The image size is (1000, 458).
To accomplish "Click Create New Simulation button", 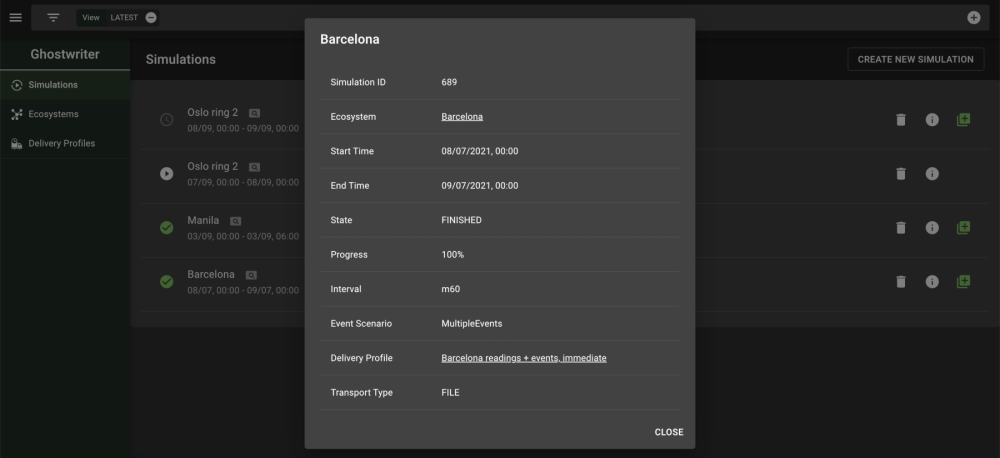I will tap(915, 59).
